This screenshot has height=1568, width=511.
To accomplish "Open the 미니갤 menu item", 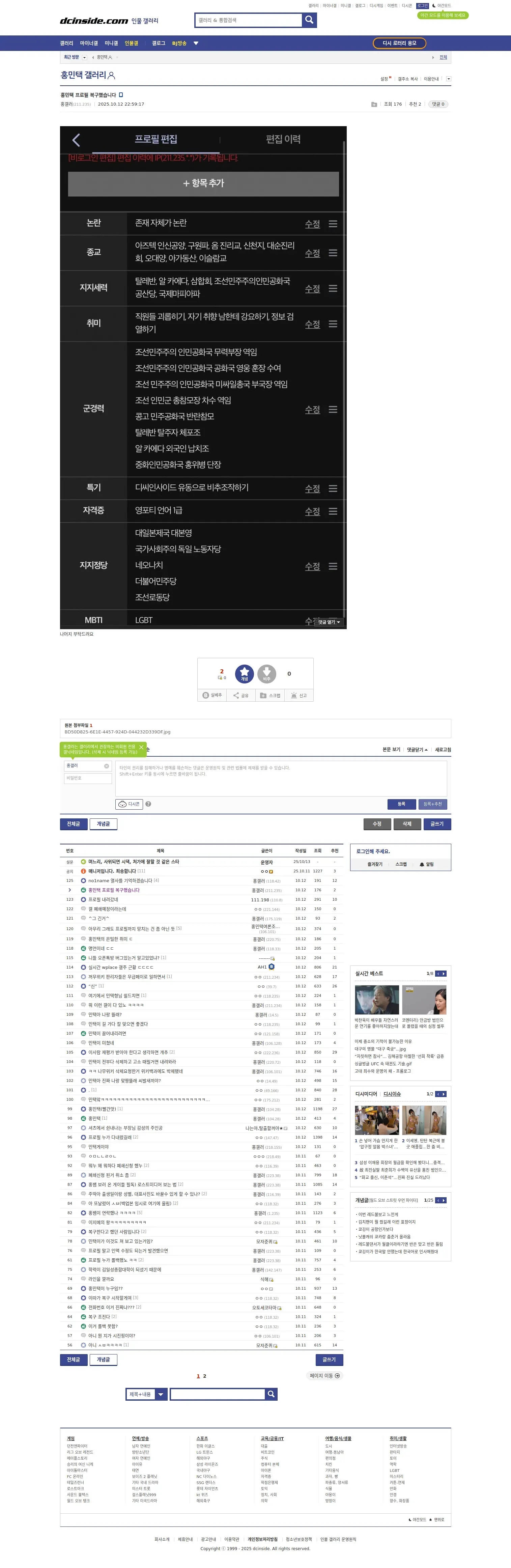I will [x=111, y=43].
